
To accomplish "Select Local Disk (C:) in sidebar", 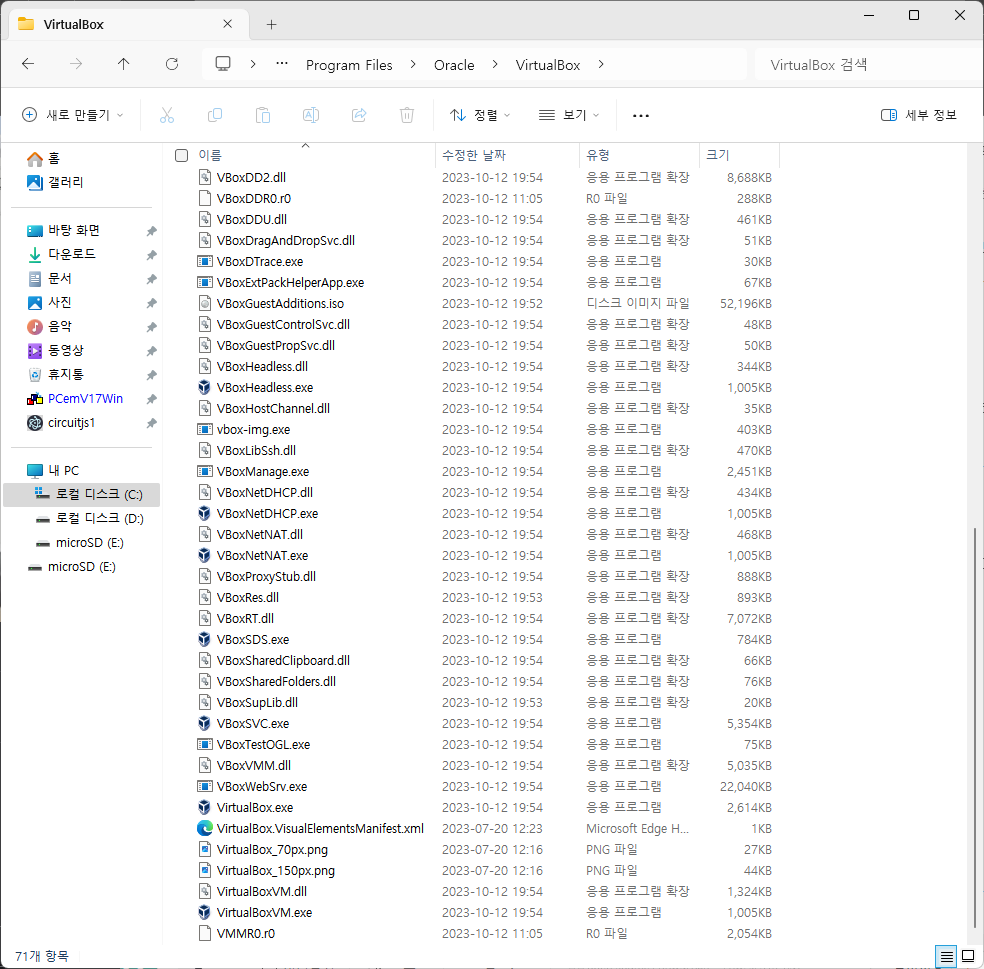I will coord(82,495).
